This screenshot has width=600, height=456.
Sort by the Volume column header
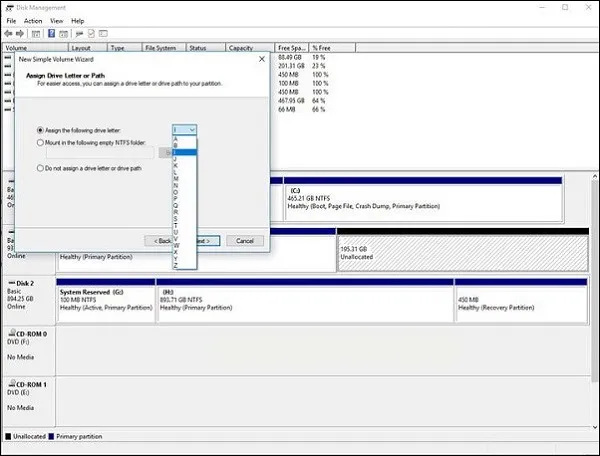pyautogui.click(x=35, y=48)
